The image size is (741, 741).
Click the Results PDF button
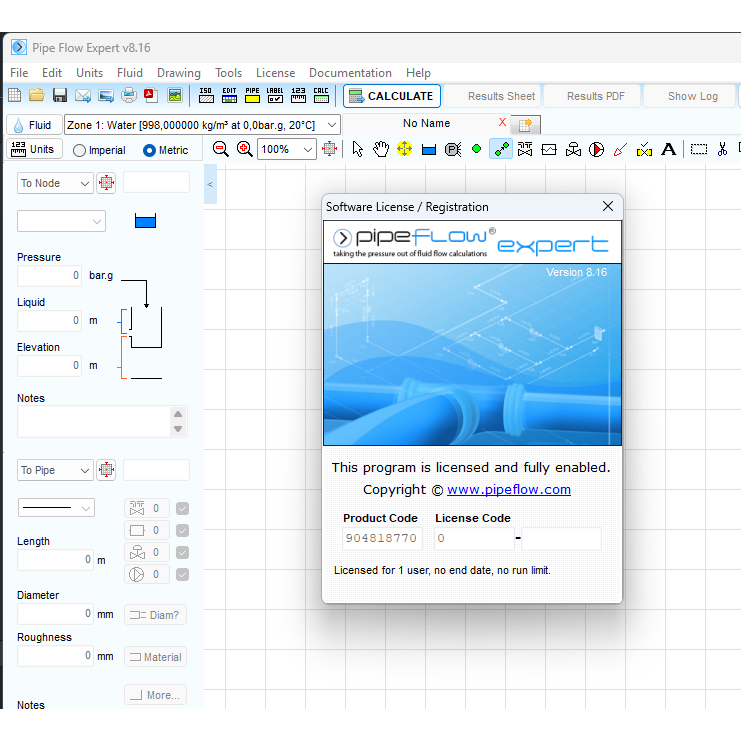(592, 96)
